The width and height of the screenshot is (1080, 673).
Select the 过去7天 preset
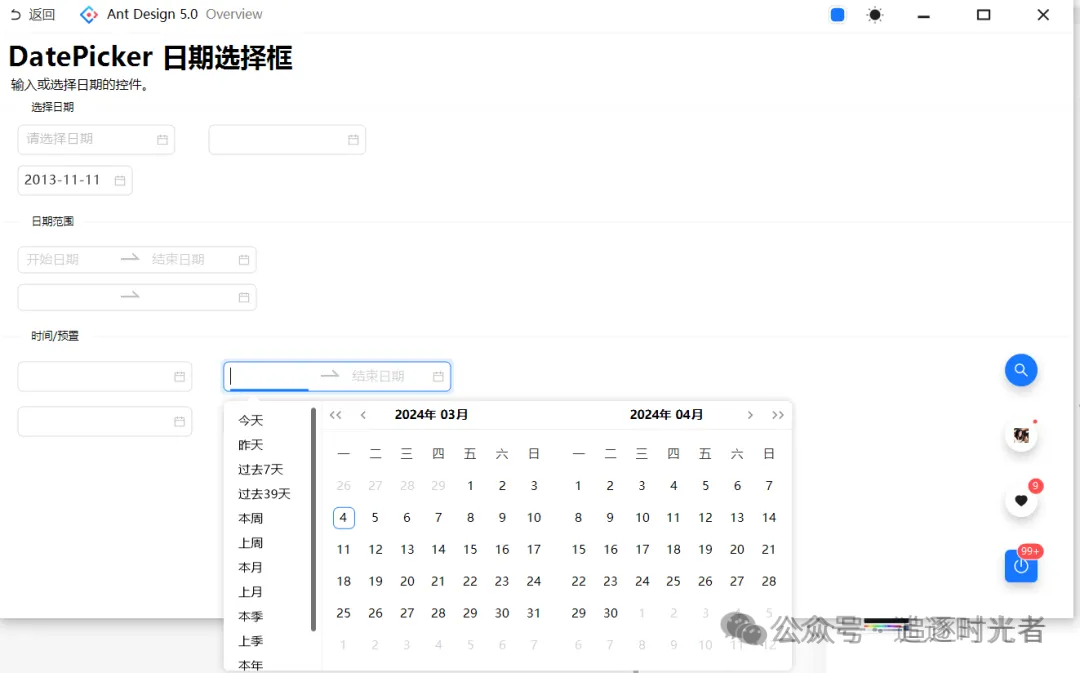[260, 470]
